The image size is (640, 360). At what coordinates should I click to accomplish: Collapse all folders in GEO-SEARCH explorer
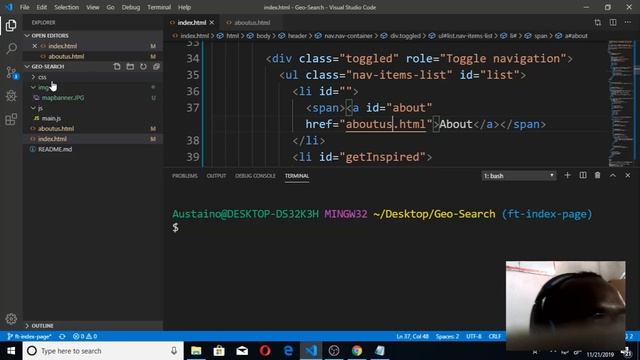tap(156, 66)
